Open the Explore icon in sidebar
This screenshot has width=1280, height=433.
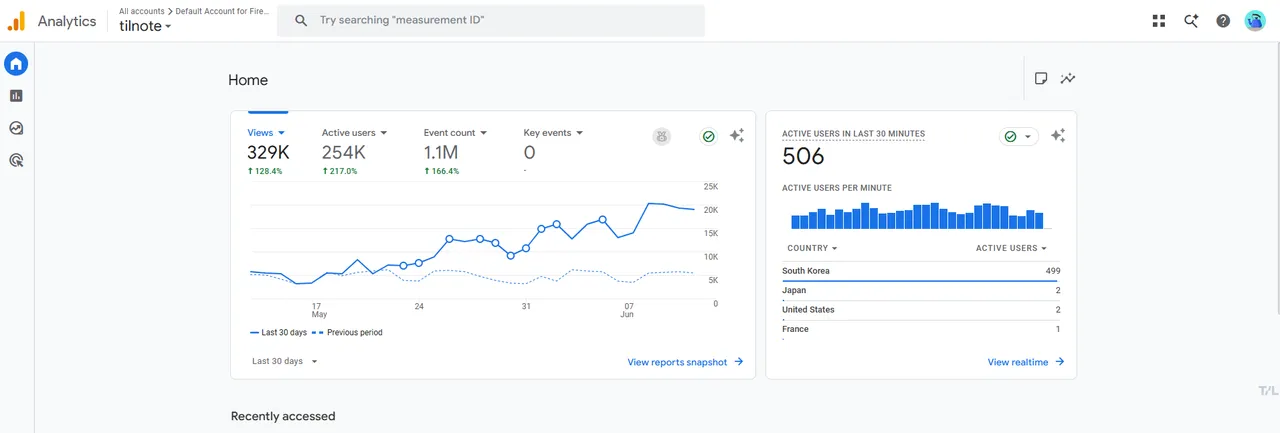(x=16, y=128)
